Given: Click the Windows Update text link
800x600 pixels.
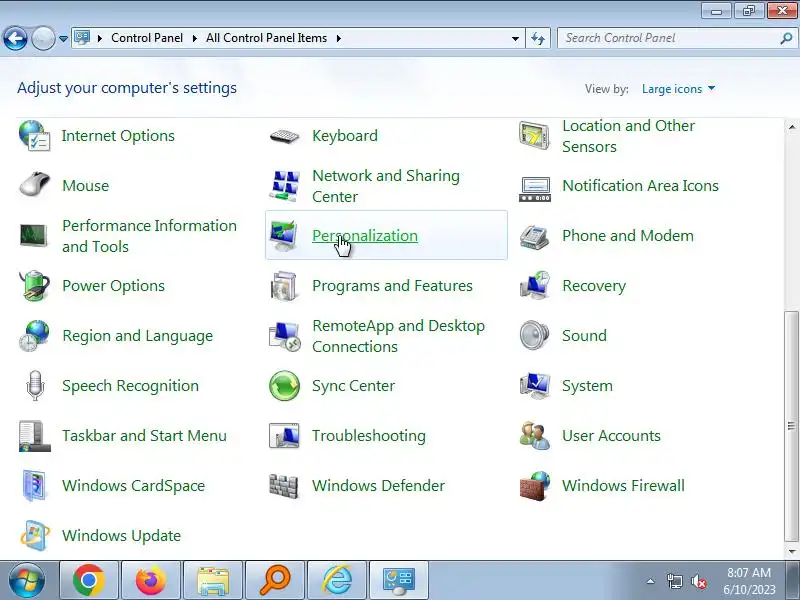Looking at the screenshot, I should tap(121, 536).
